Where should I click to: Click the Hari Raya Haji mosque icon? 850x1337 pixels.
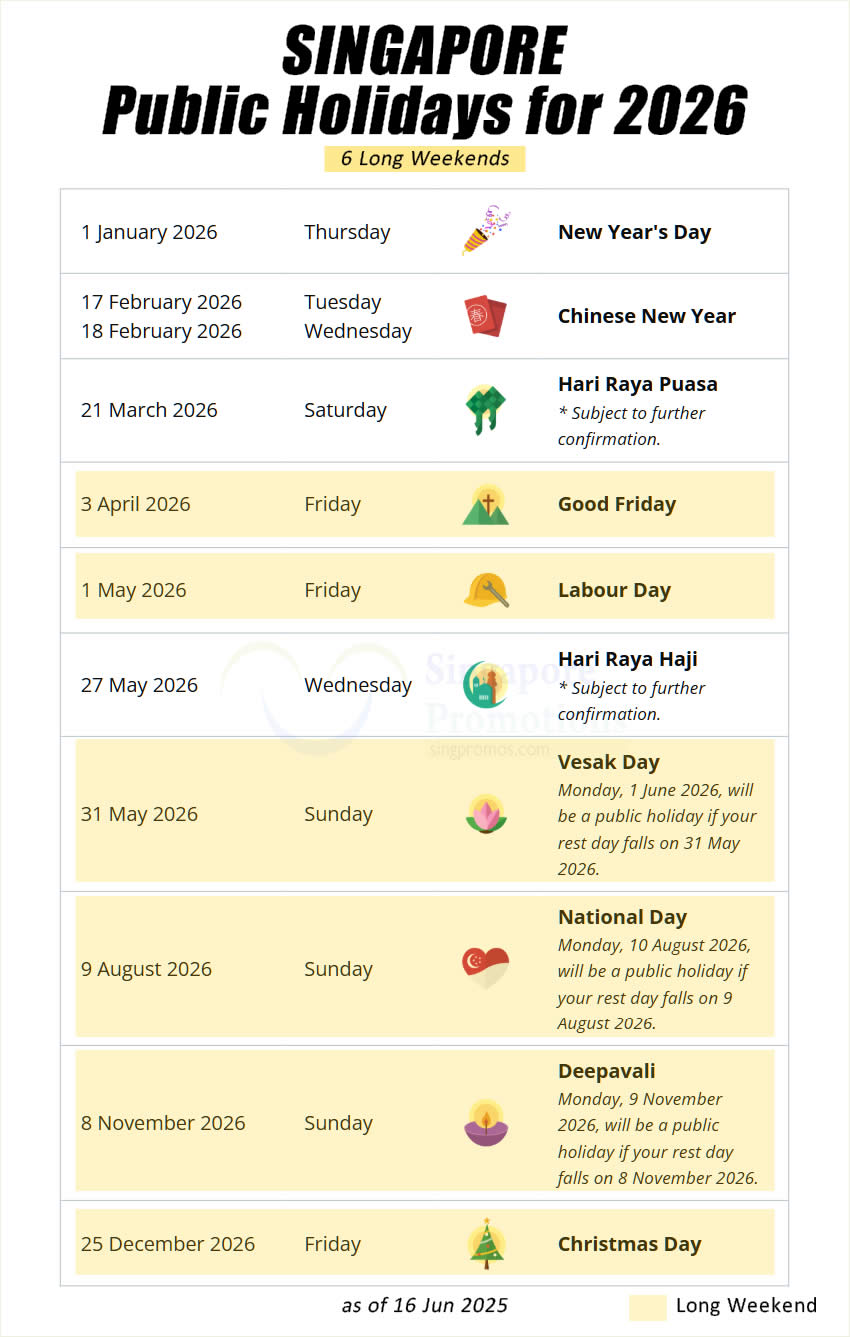coord(486,685)
